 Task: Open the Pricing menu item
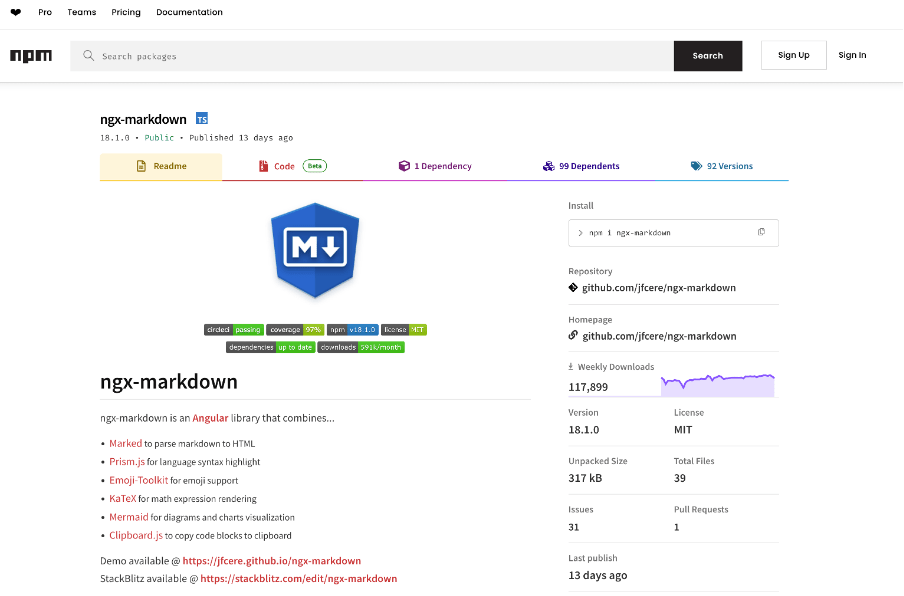pyautogui.click(x=126, y=12)
